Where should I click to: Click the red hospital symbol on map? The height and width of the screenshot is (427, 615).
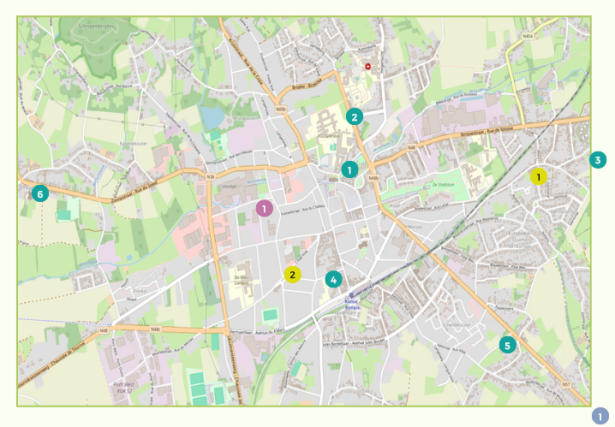point(368,67)
